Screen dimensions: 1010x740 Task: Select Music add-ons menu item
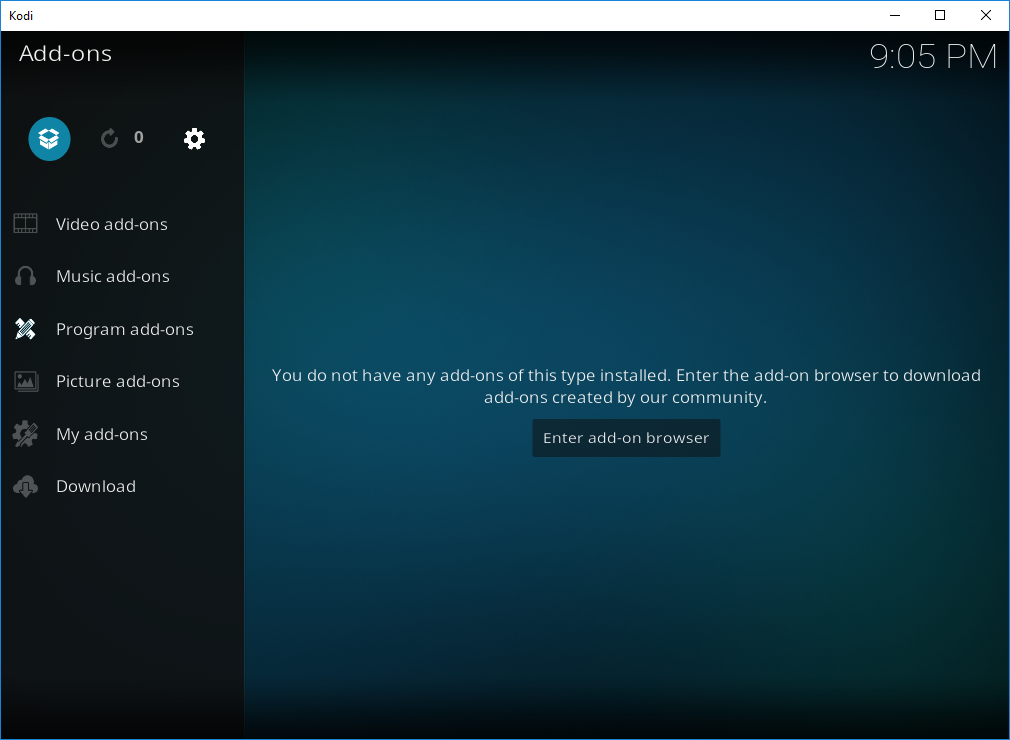[x=122, y=276]
